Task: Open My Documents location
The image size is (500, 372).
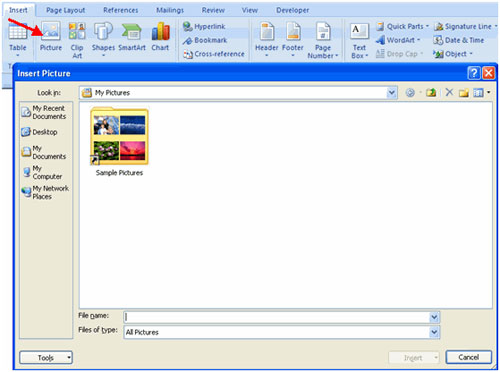Action: point(44,152)
